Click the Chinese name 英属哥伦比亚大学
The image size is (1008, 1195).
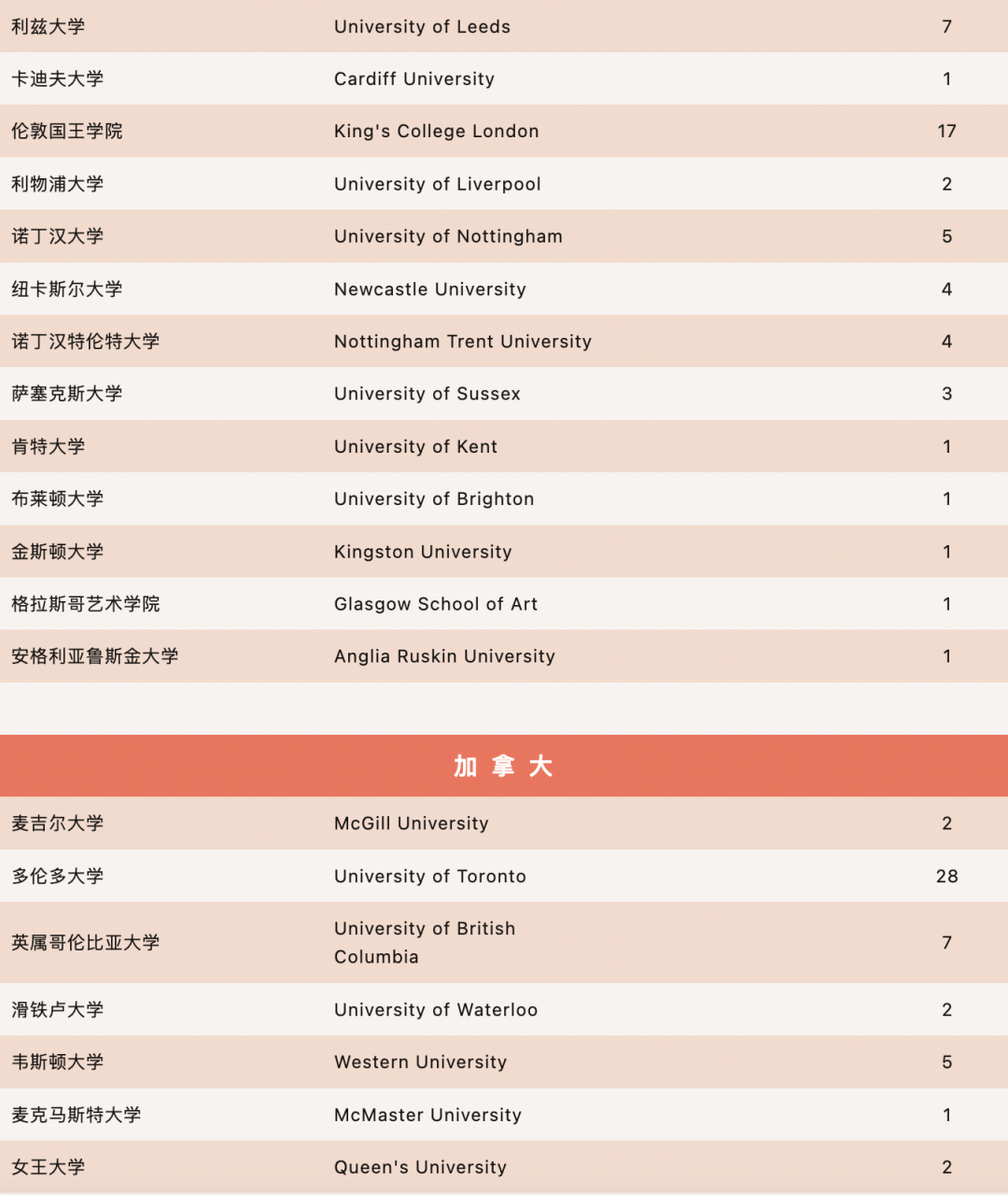pyautogui.click(x=85, y=943)
